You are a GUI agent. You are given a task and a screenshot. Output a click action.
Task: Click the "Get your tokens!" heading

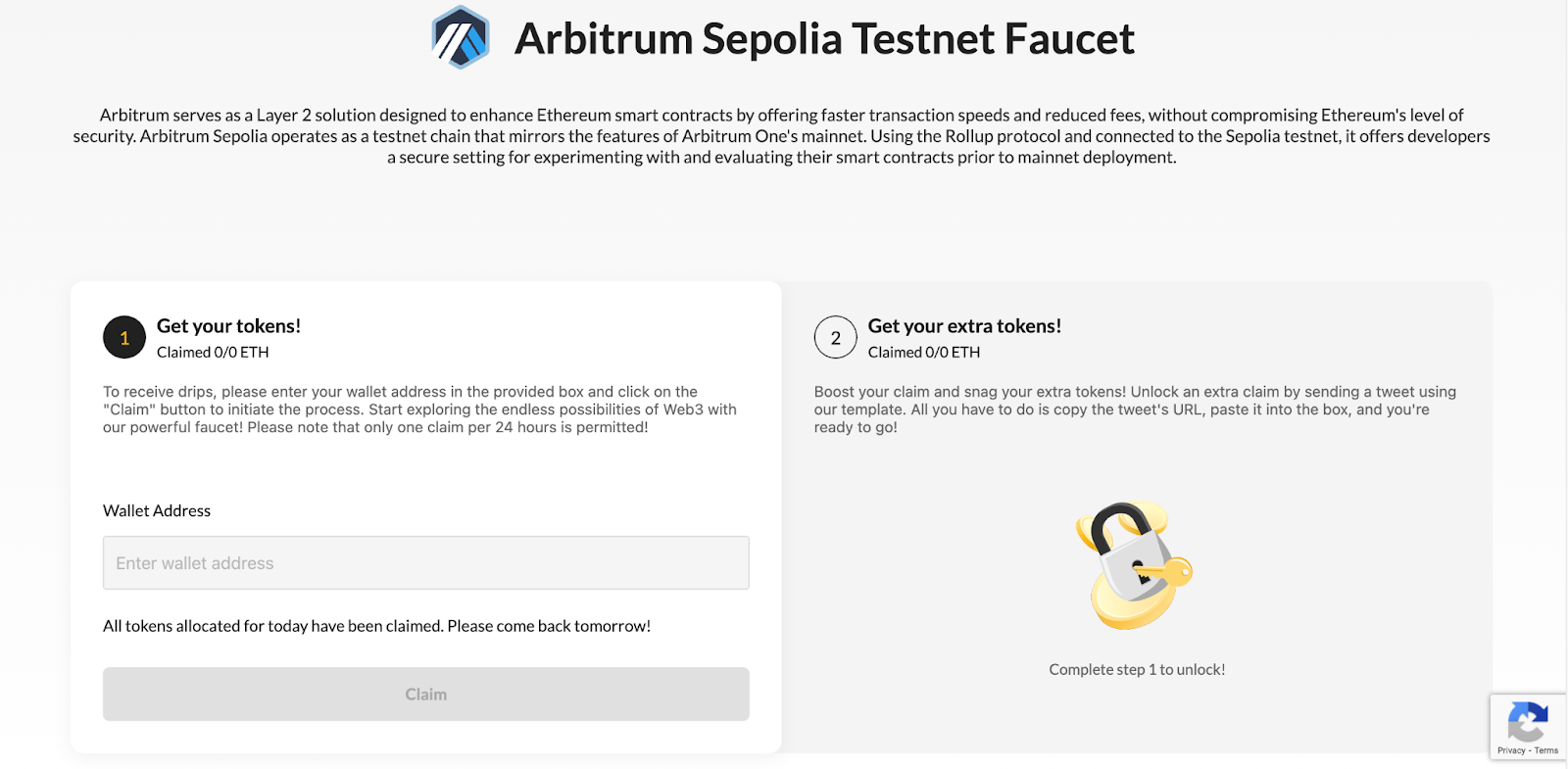pyautogui.click(x=228, y=326)
